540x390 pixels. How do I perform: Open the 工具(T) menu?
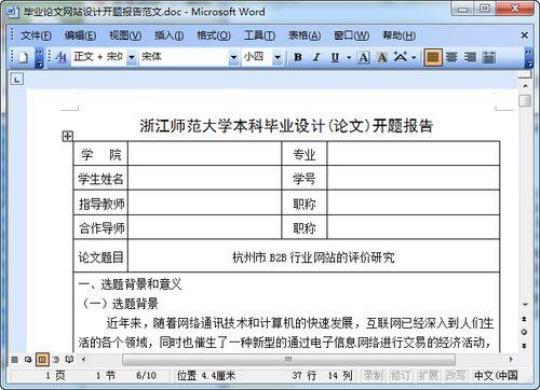point(259,35)
